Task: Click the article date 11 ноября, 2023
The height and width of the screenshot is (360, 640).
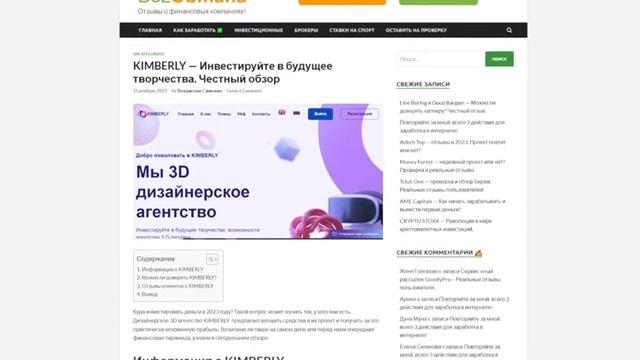Action: click(x=150, y=91)
